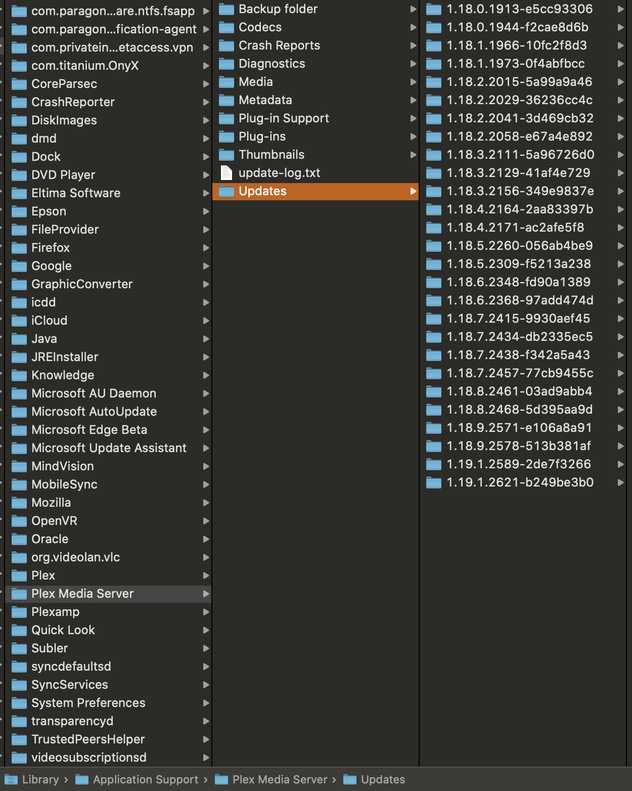The width and height of the screenshot is (632, 791).
Task: Expand arrow for 1.18.3.2111-5a96726d0
Action: coord(620,155)
